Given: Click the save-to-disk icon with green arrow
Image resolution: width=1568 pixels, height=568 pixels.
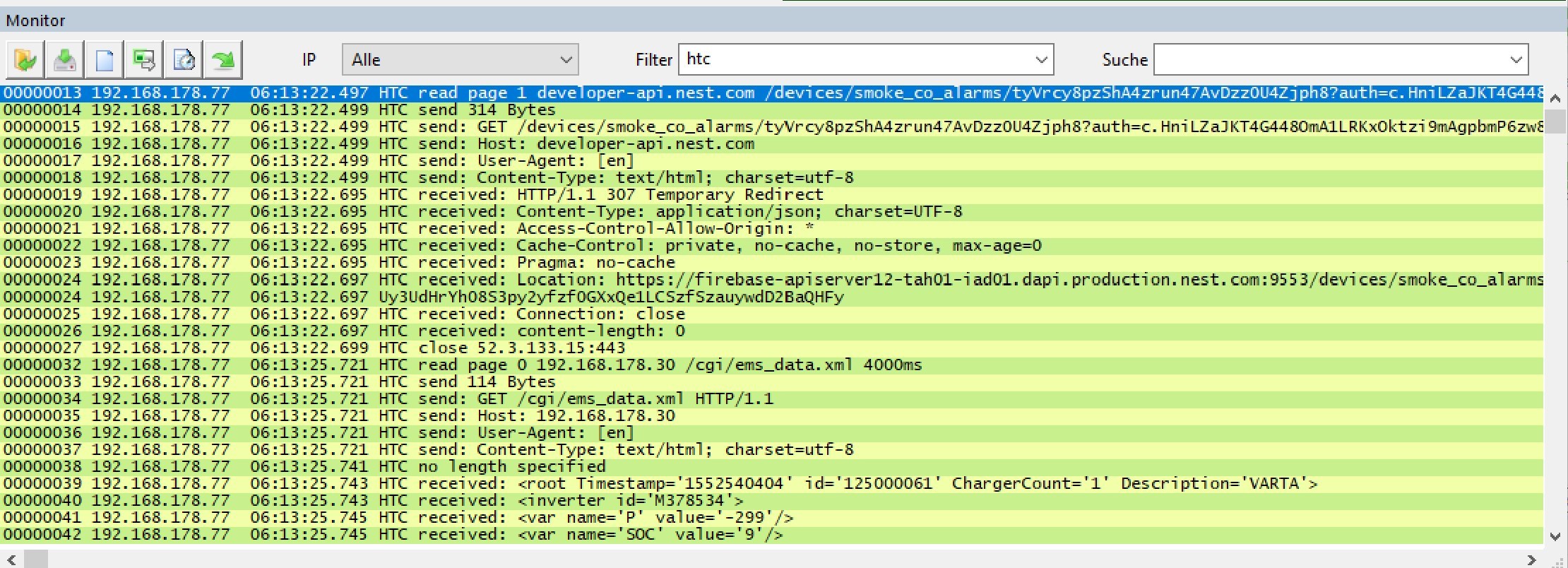Looking at the screenshot, I should (x=65, y=60).
